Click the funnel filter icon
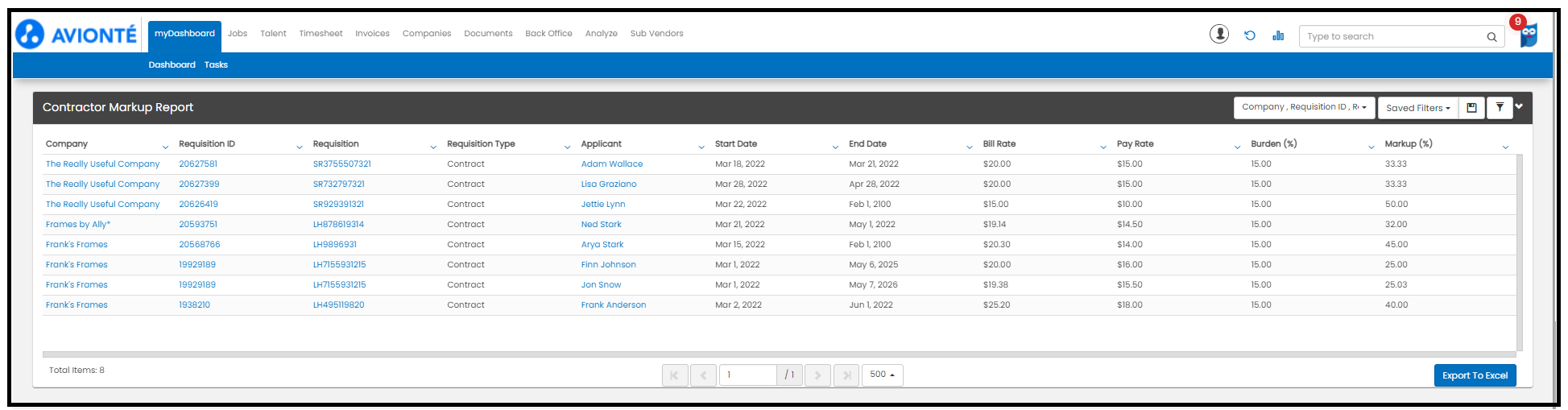The width and height of the screenshot is (1568, 410). [x=1500, y=108]
